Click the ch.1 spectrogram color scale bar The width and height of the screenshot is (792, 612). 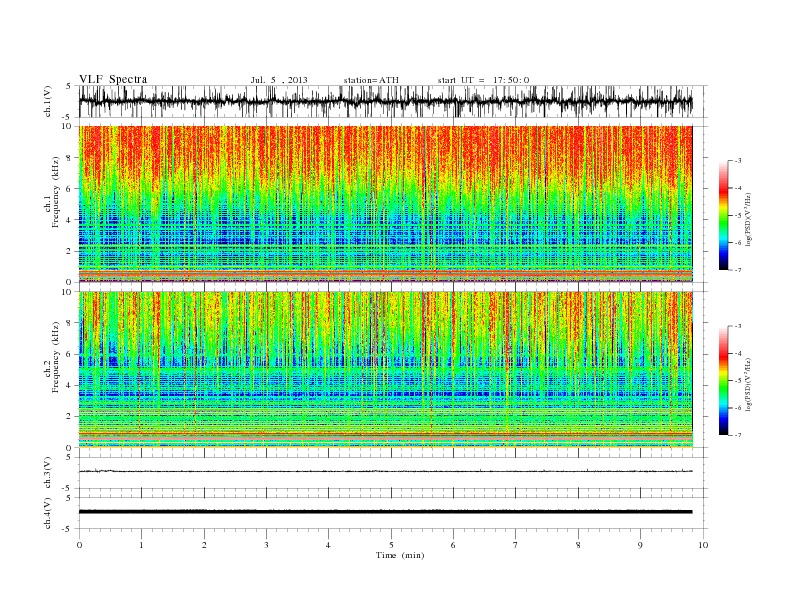click(x=724, y=215)
